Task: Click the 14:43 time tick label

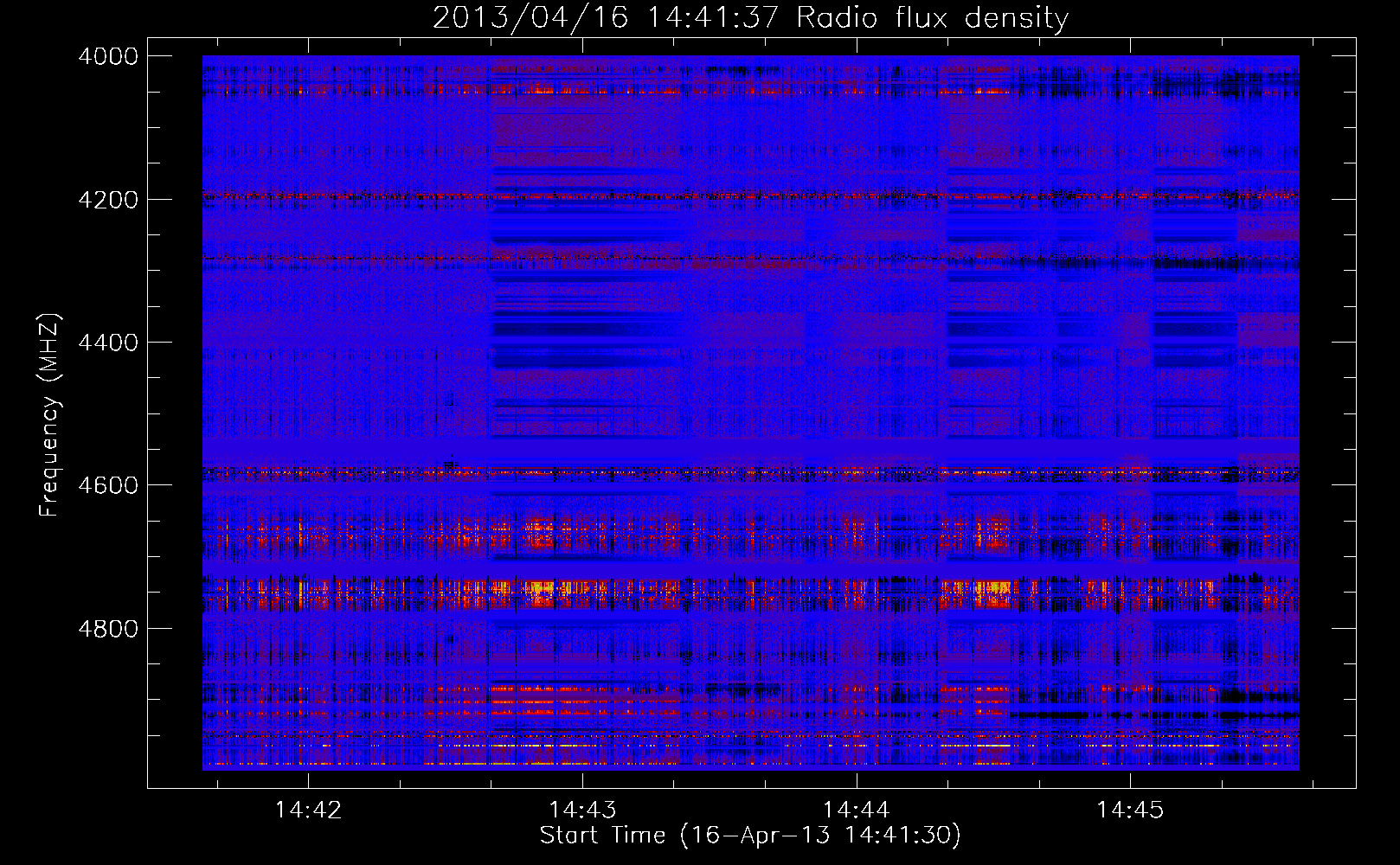Action: coord(583,810)
